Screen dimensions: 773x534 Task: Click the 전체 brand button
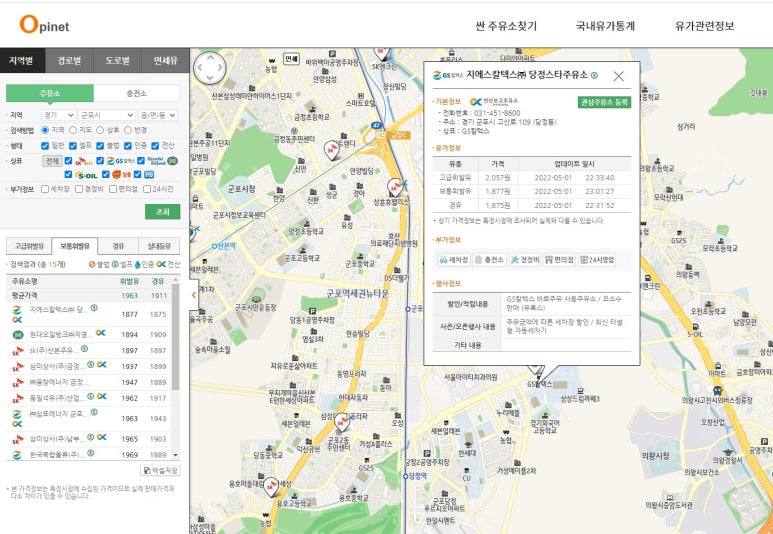click(52, 161)
